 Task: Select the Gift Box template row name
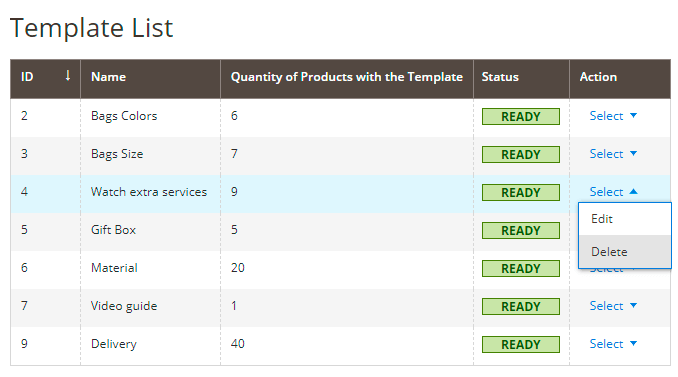[113, 230]
